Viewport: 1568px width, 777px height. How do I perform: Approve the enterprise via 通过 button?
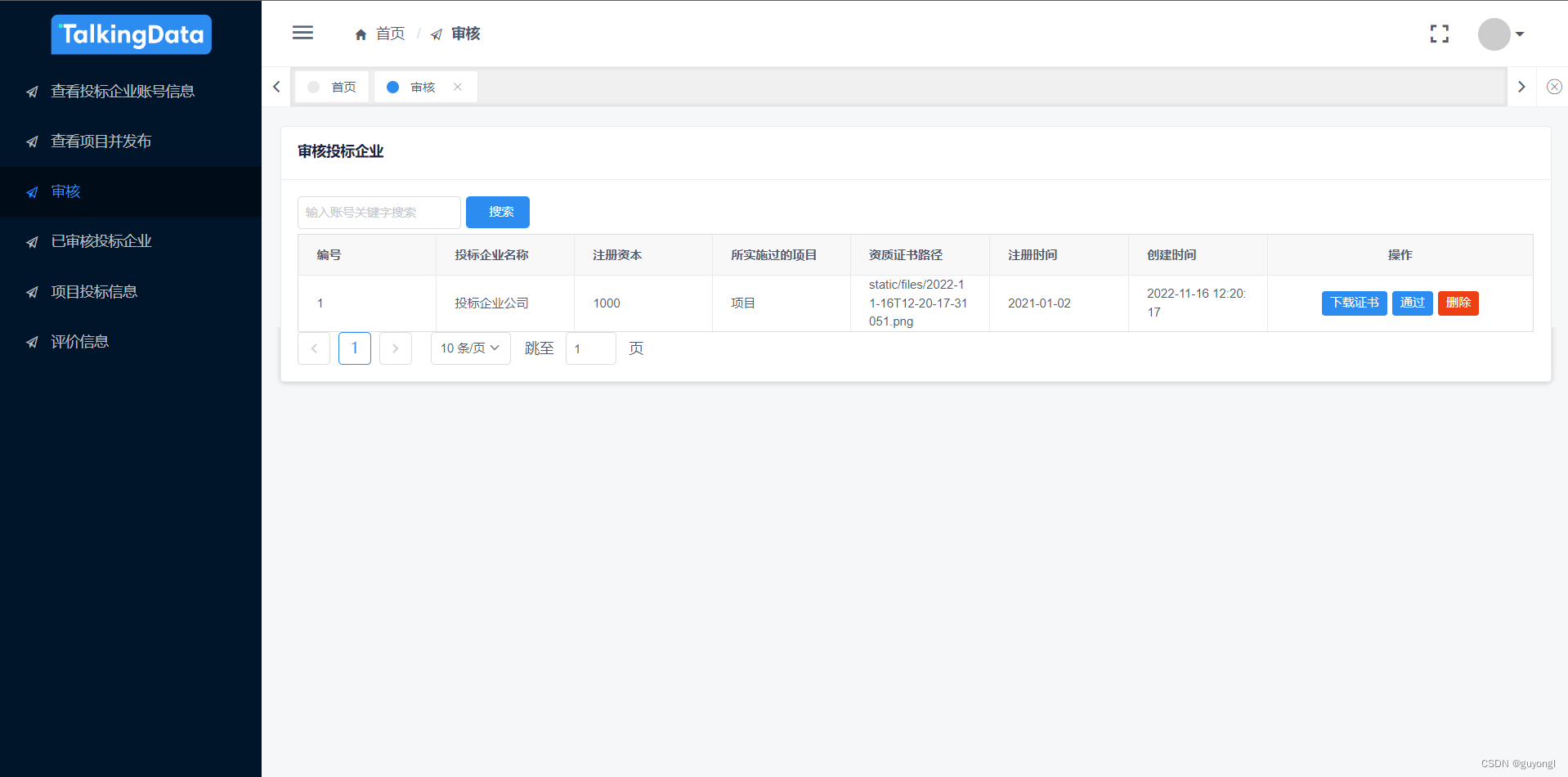(1412, 303)
